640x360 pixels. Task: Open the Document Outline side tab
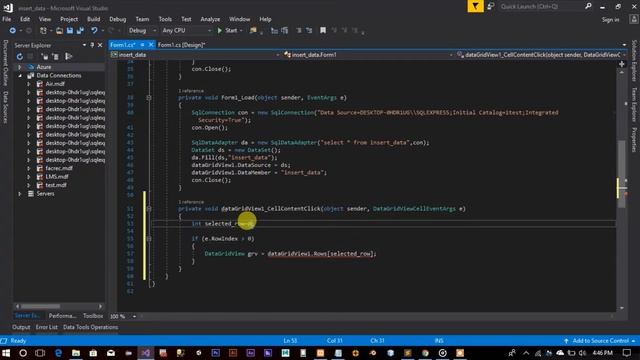tap(5, 63)
